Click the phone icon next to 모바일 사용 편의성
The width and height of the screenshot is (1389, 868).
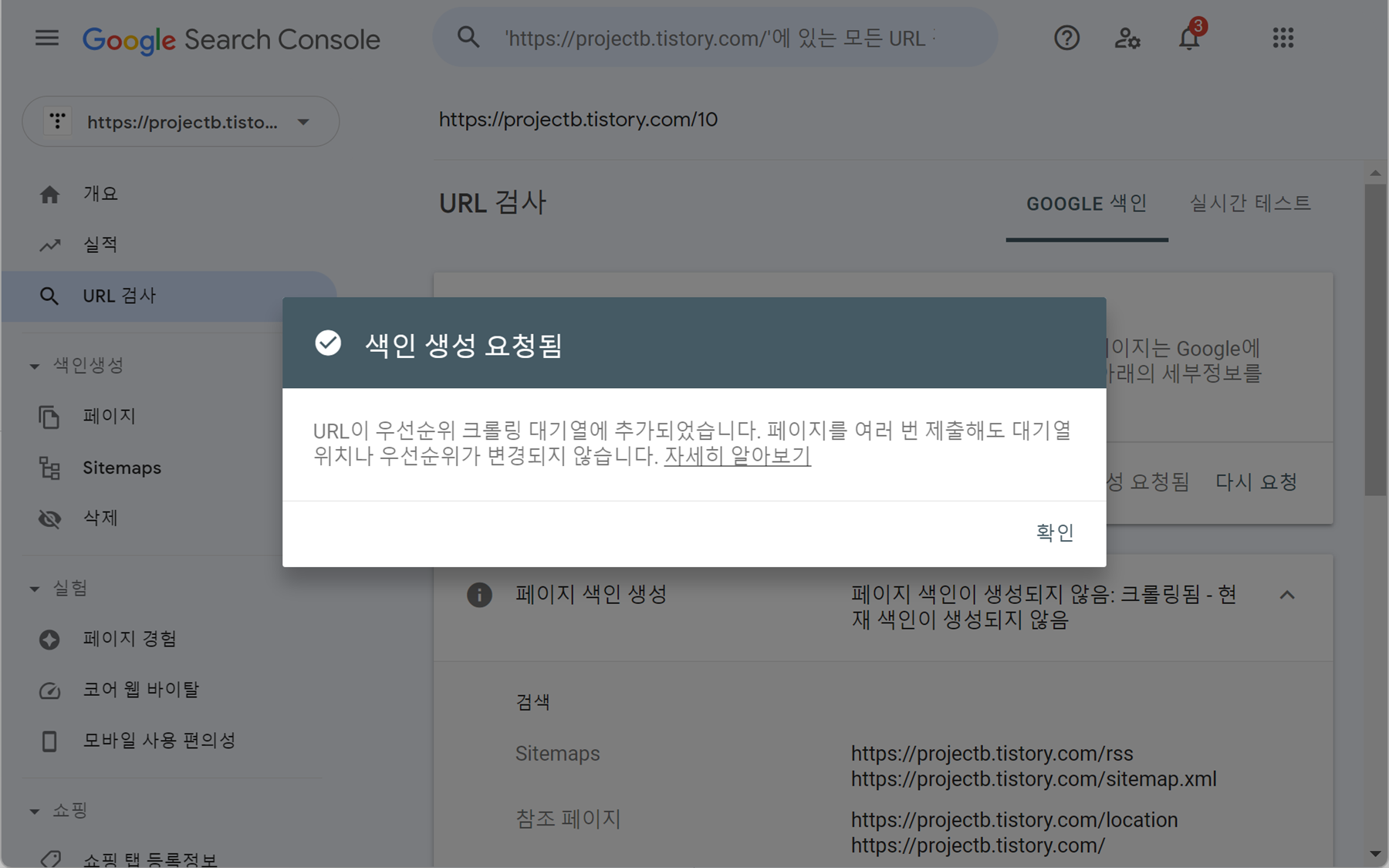click(x=49, y=741)
